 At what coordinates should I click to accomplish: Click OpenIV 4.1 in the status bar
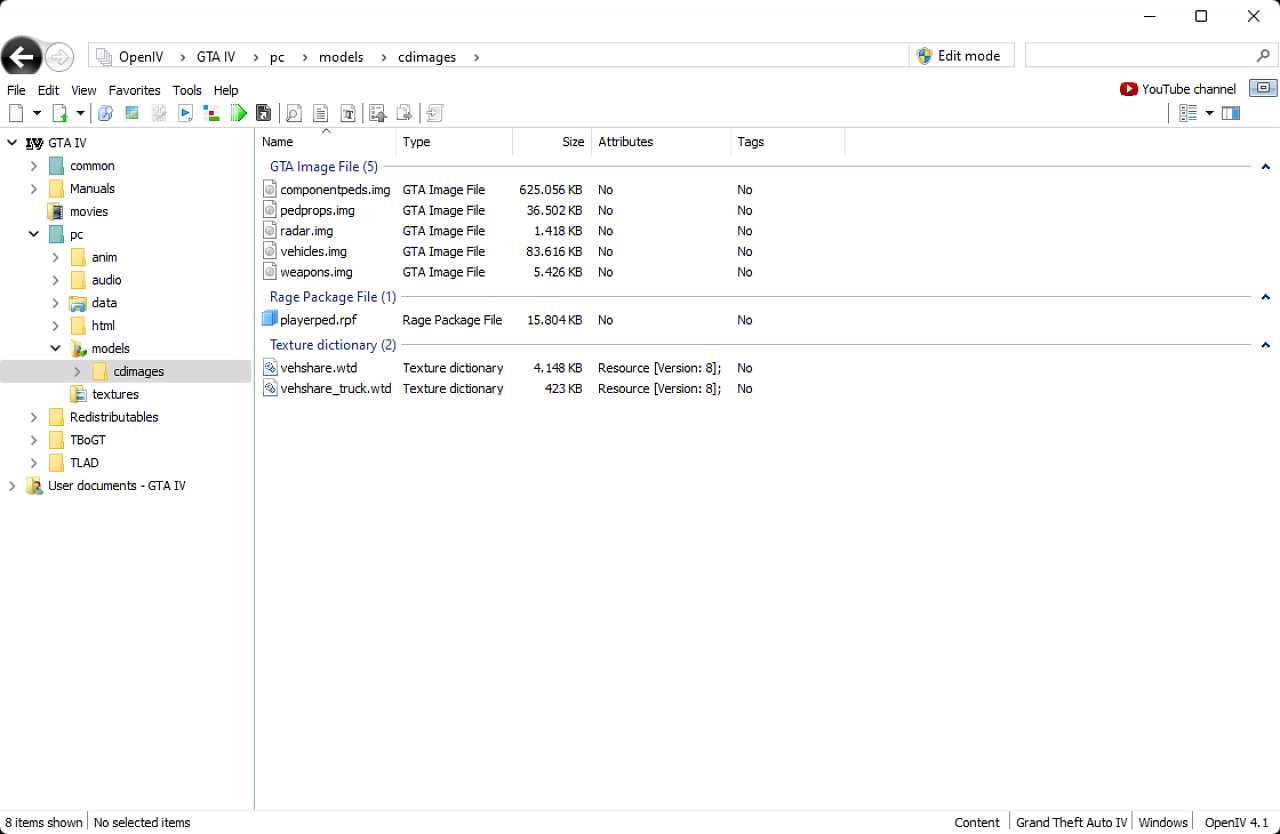1236,822
